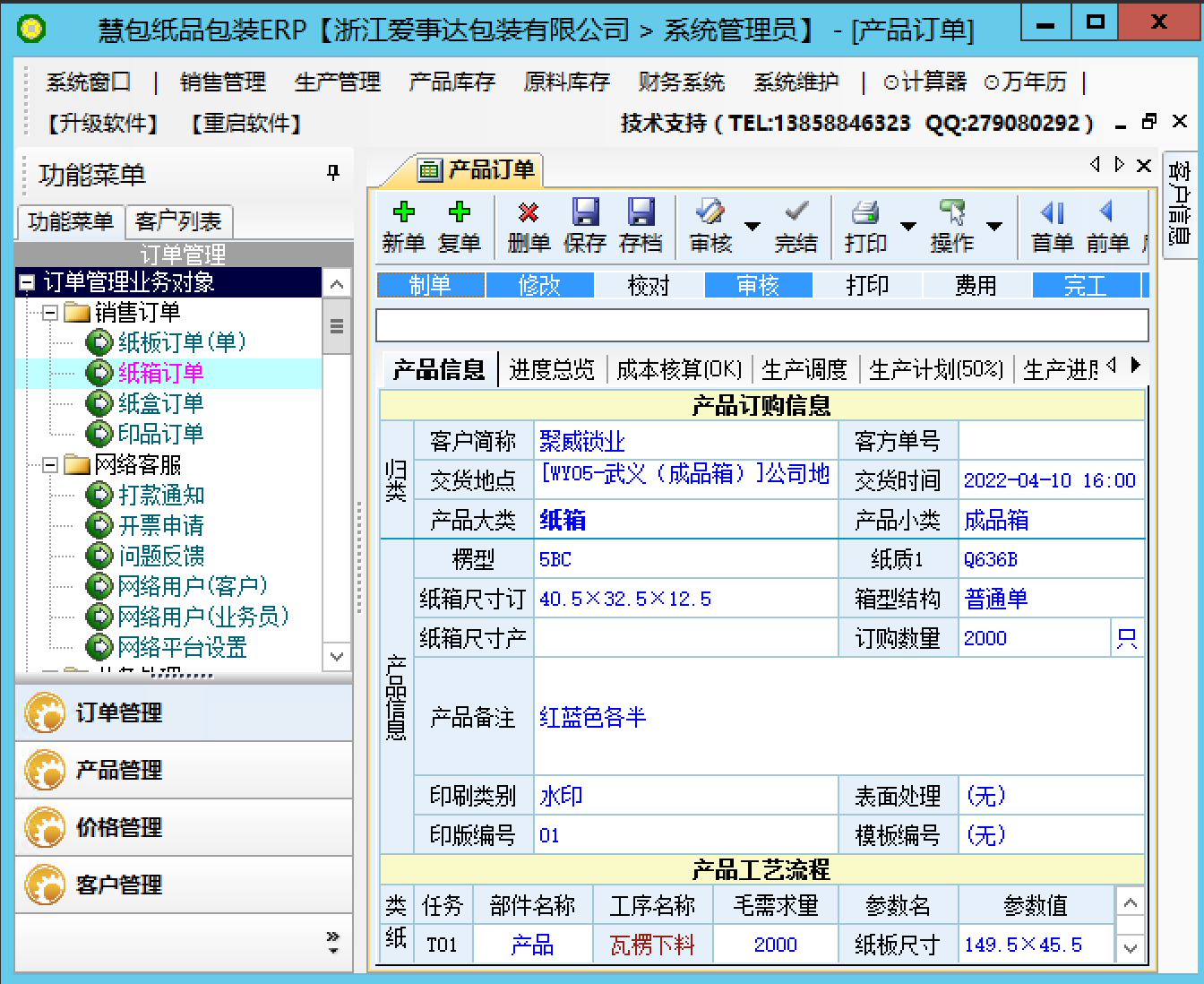
Task: Open the 审核 dropdown arrow
Action: 752,227
